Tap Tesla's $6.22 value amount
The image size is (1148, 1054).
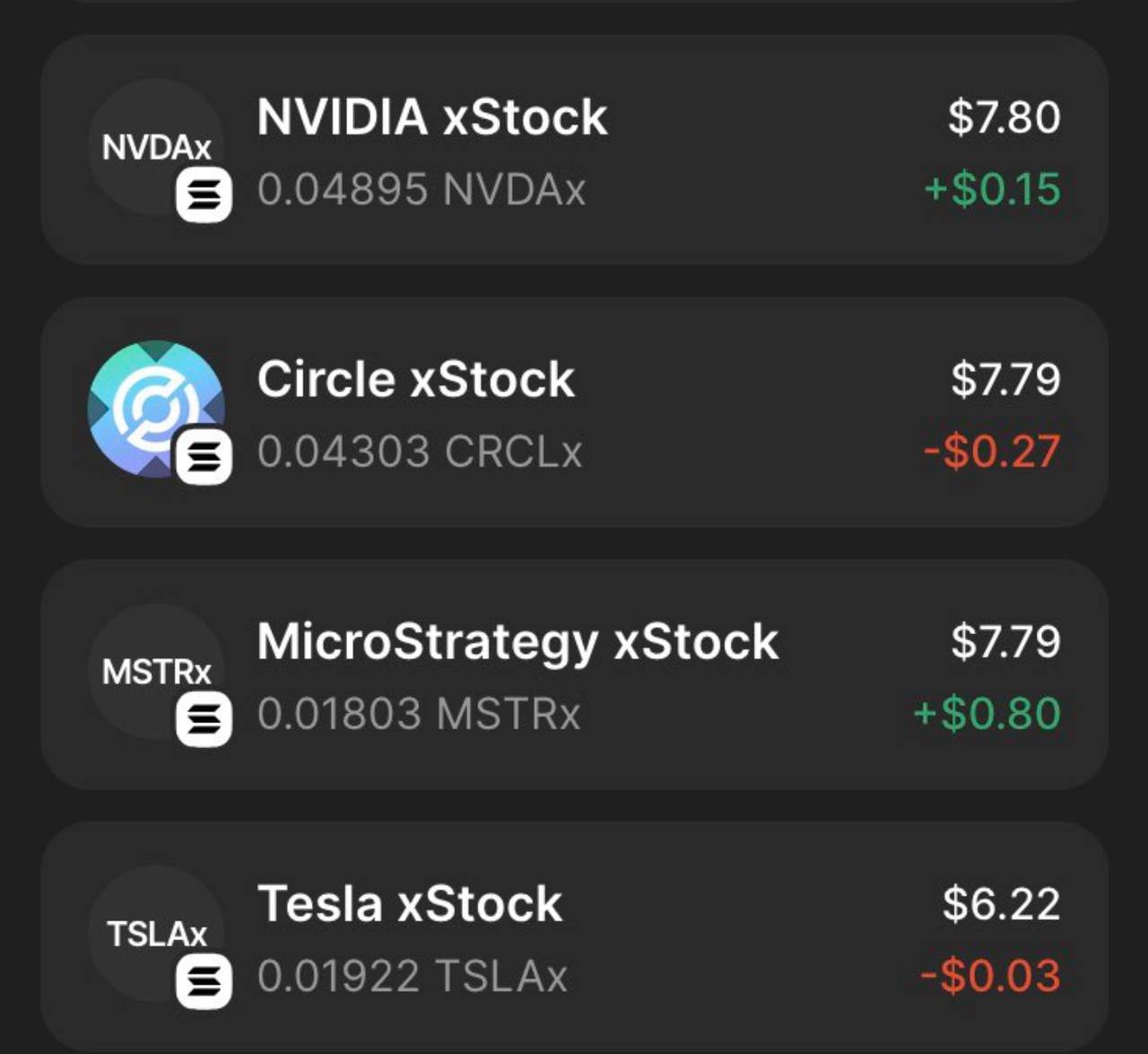(1001, 903)
